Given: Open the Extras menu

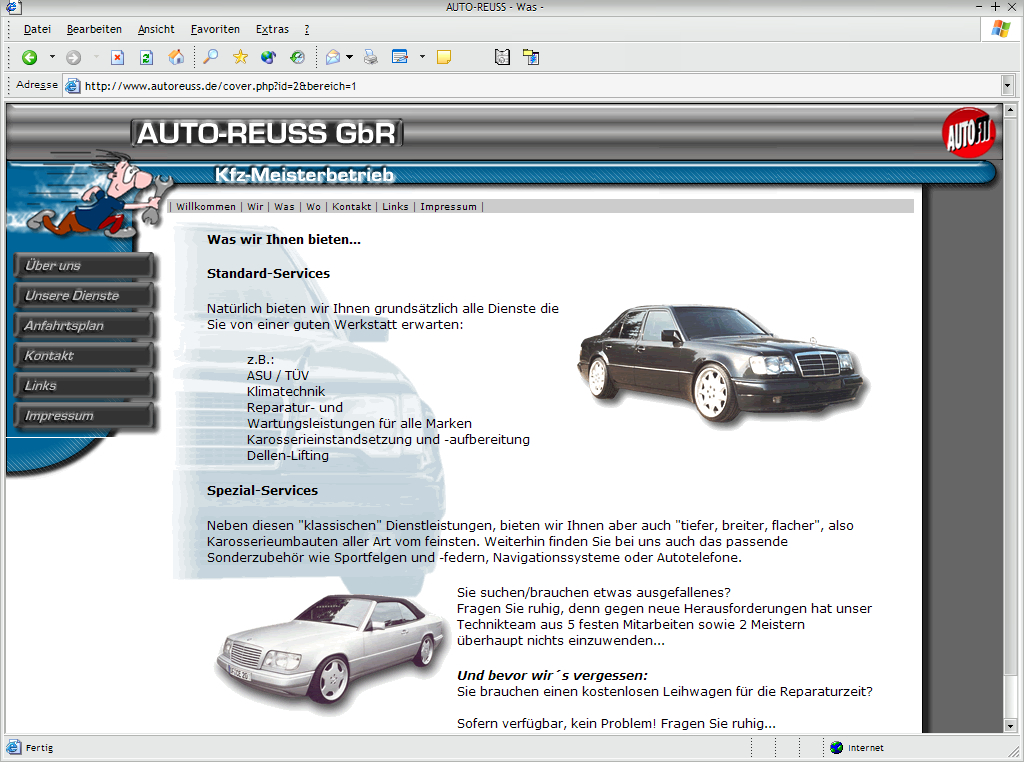Looking at the screenshot, I should coord(272,29).
